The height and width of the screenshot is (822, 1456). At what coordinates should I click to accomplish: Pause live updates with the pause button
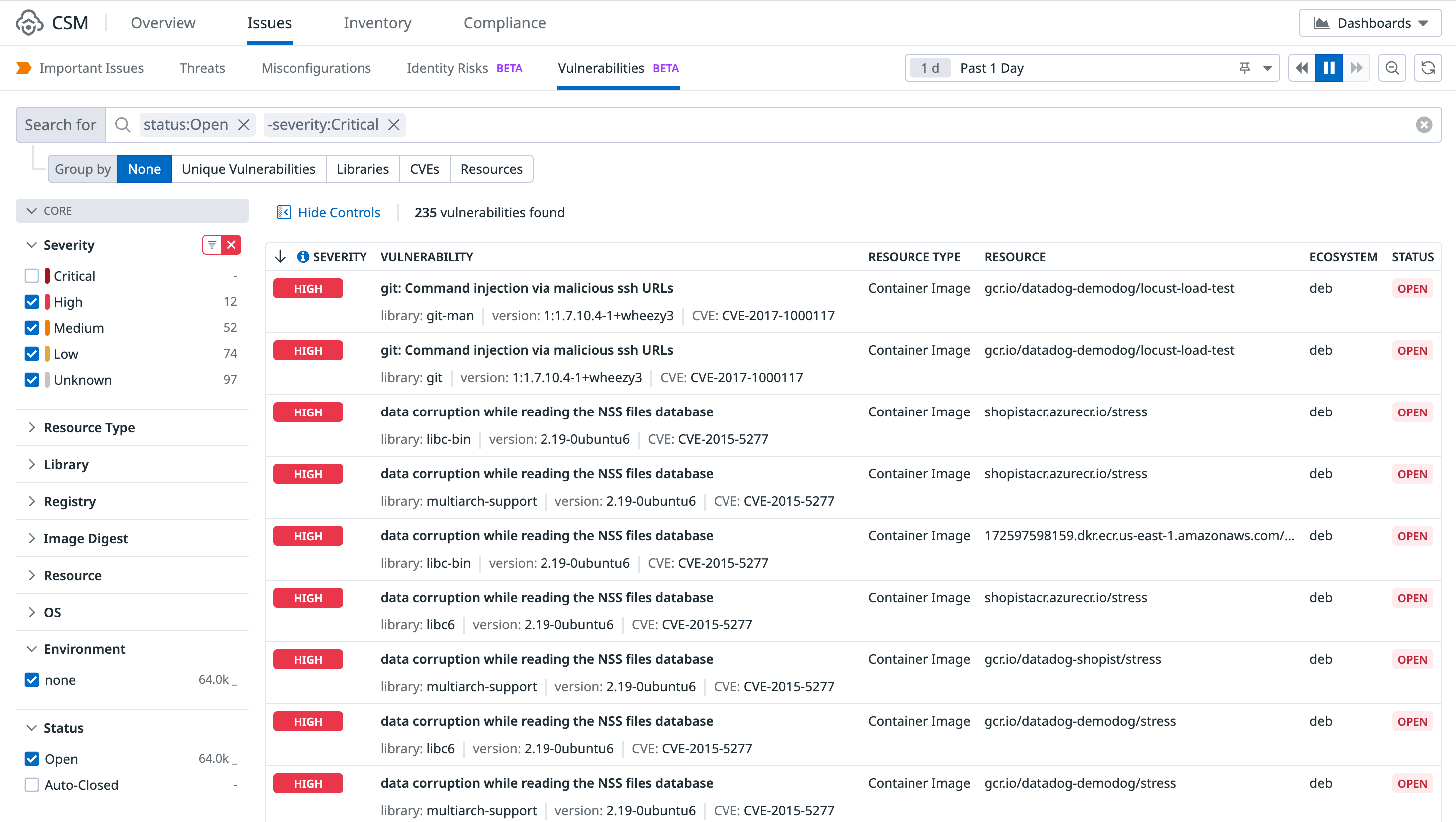point(1329,68)
